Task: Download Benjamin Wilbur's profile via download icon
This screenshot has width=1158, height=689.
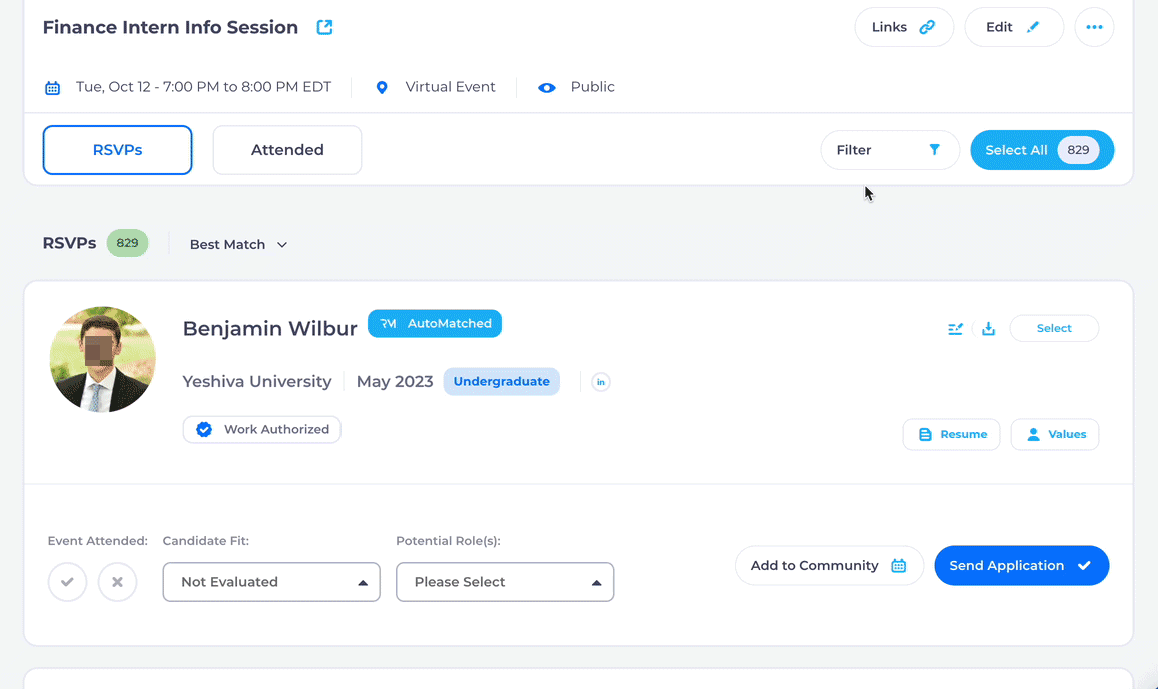Action: [988, 329]
